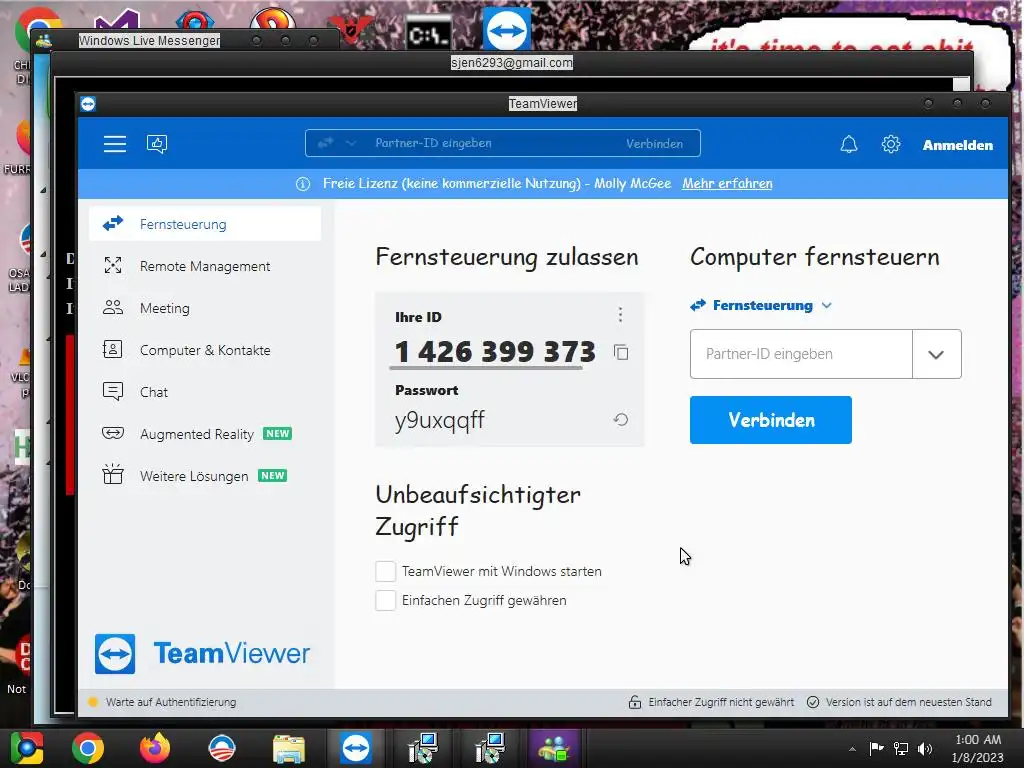Click Warte auf Authentifizierung status

(x=171, y=703)
